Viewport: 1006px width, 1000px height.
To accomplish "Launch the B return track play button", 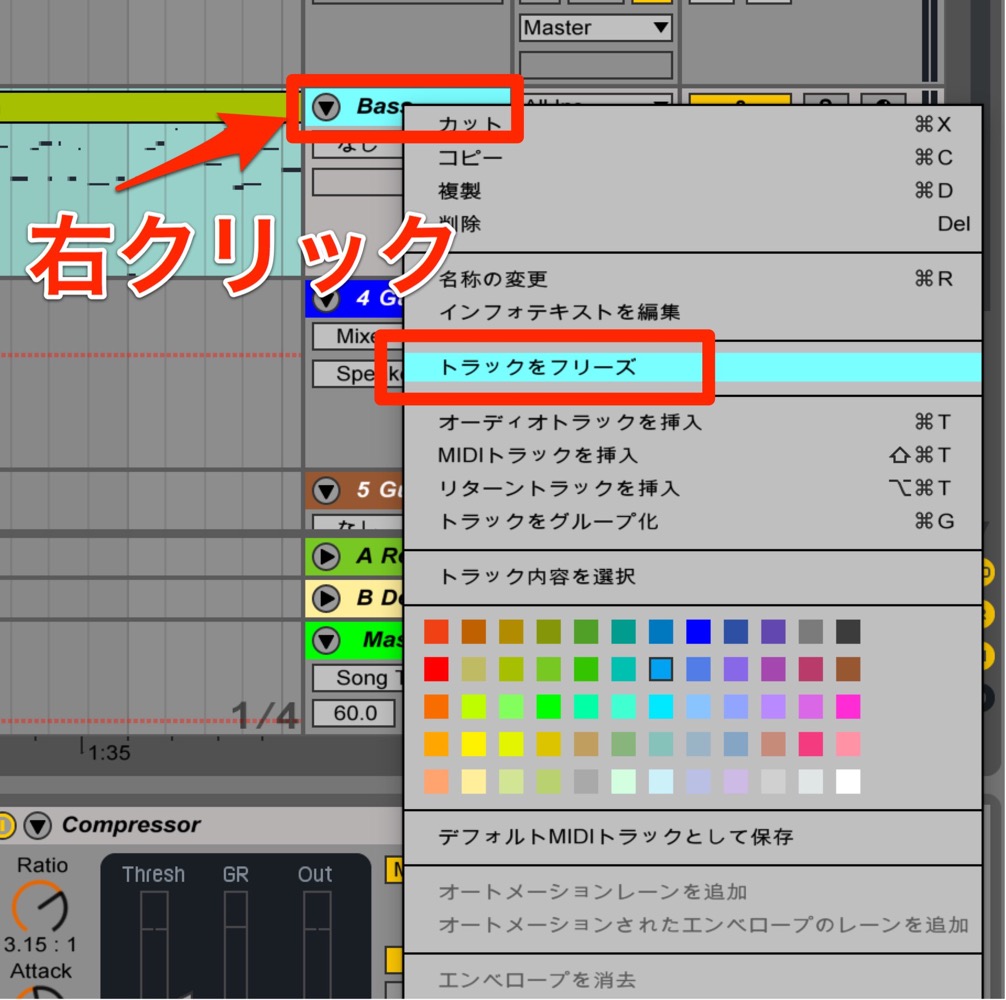I will tap(326, 598).
